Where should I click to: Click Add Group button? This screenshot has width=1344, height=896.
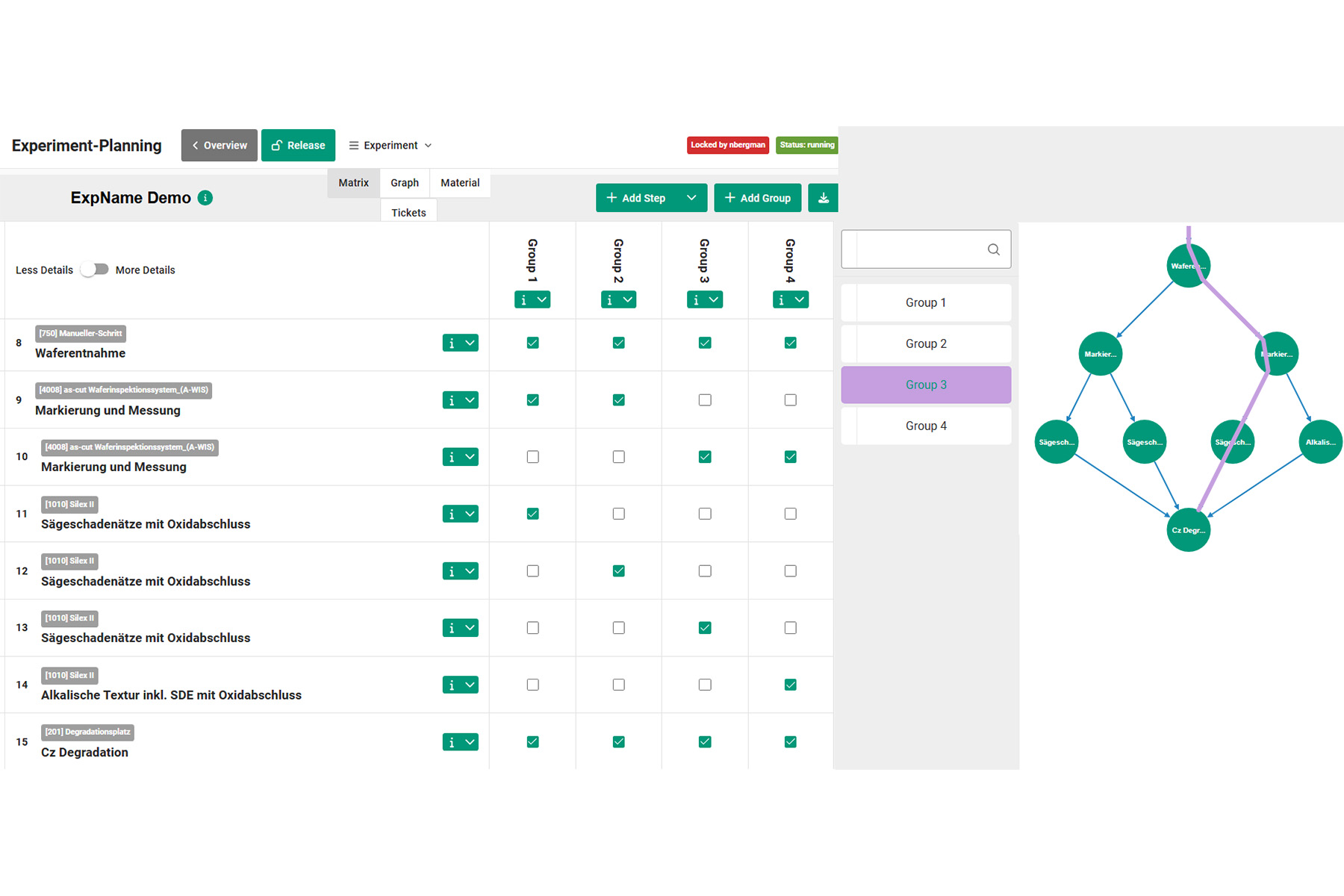pos(757,198)
